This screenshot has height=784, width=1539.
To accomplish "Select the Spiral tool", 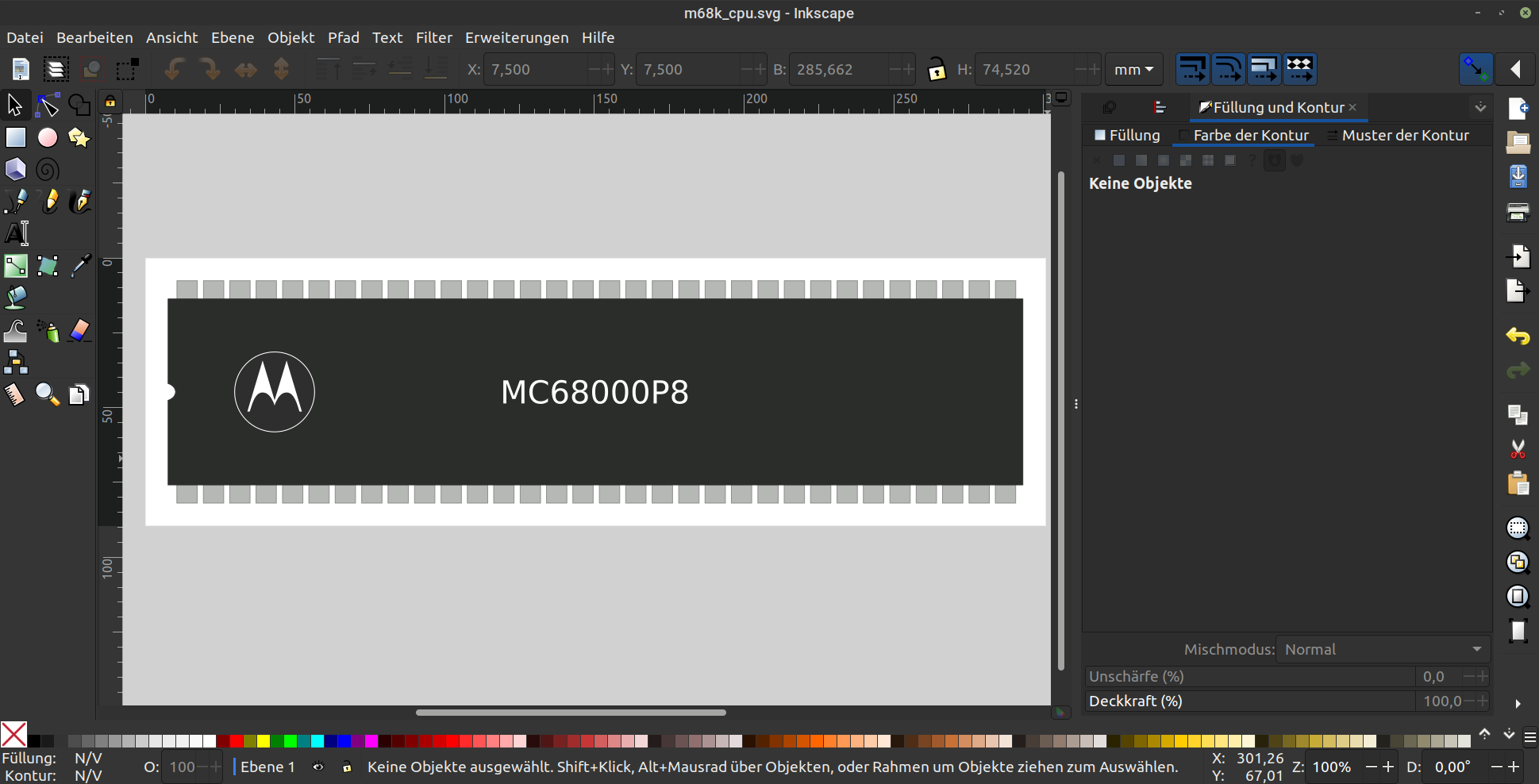I will (x=48, y=169).
